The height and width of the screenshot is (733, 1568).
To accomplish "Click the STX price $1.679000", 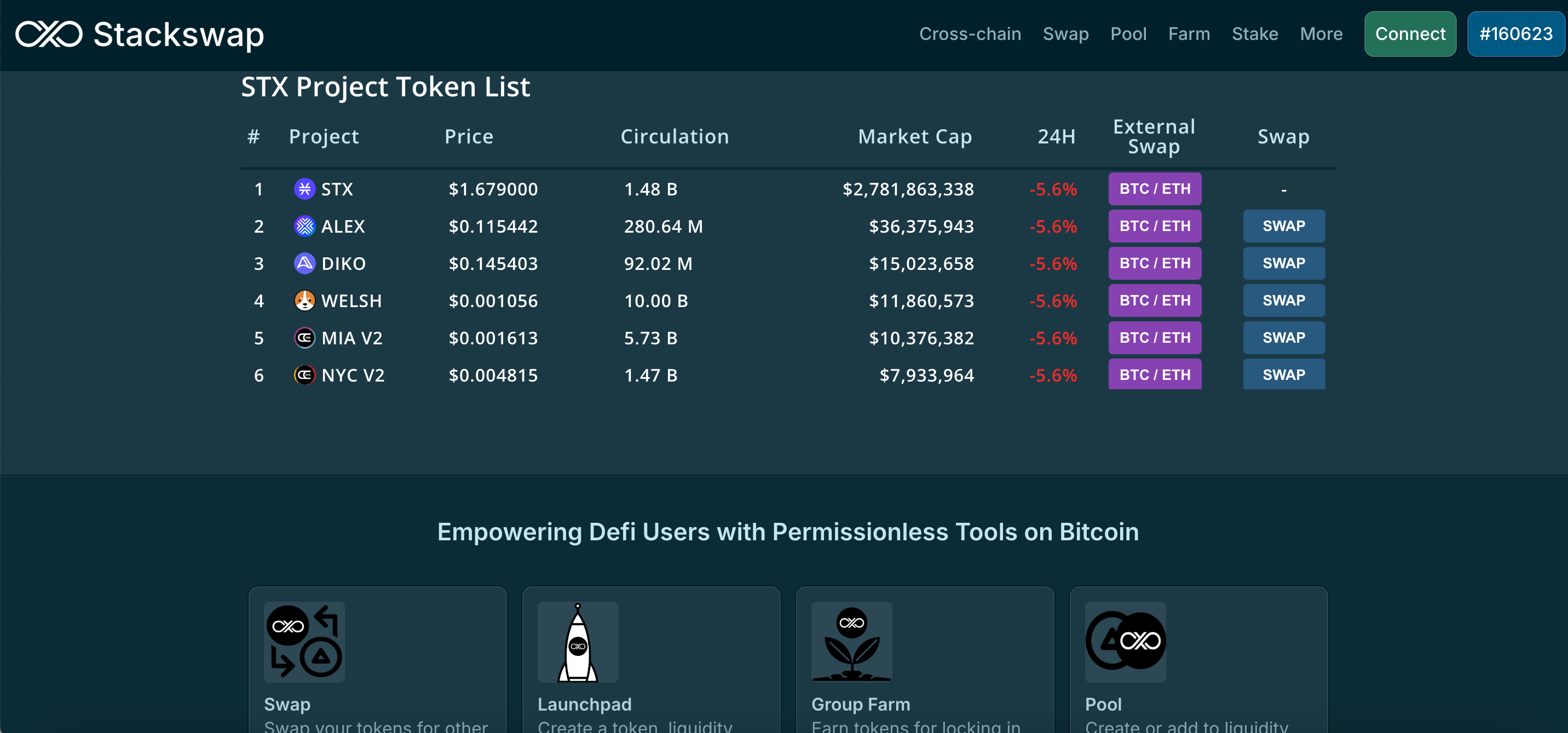I will 493,189.
